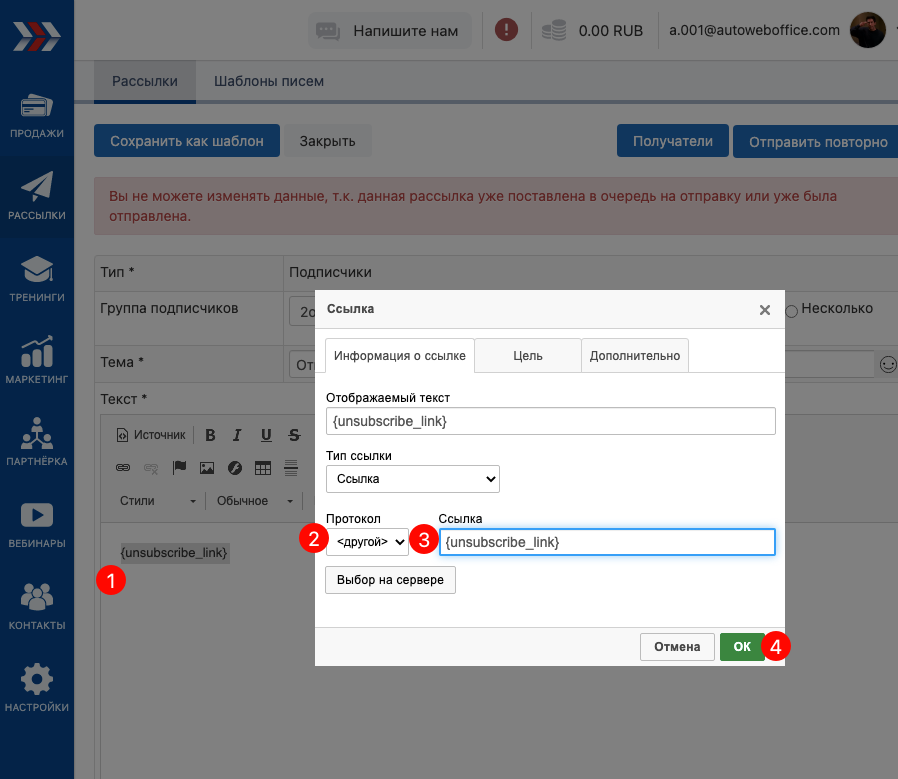Open the Тип ссылки dropdown
This screenshot has width=898, height=779.
413,479
